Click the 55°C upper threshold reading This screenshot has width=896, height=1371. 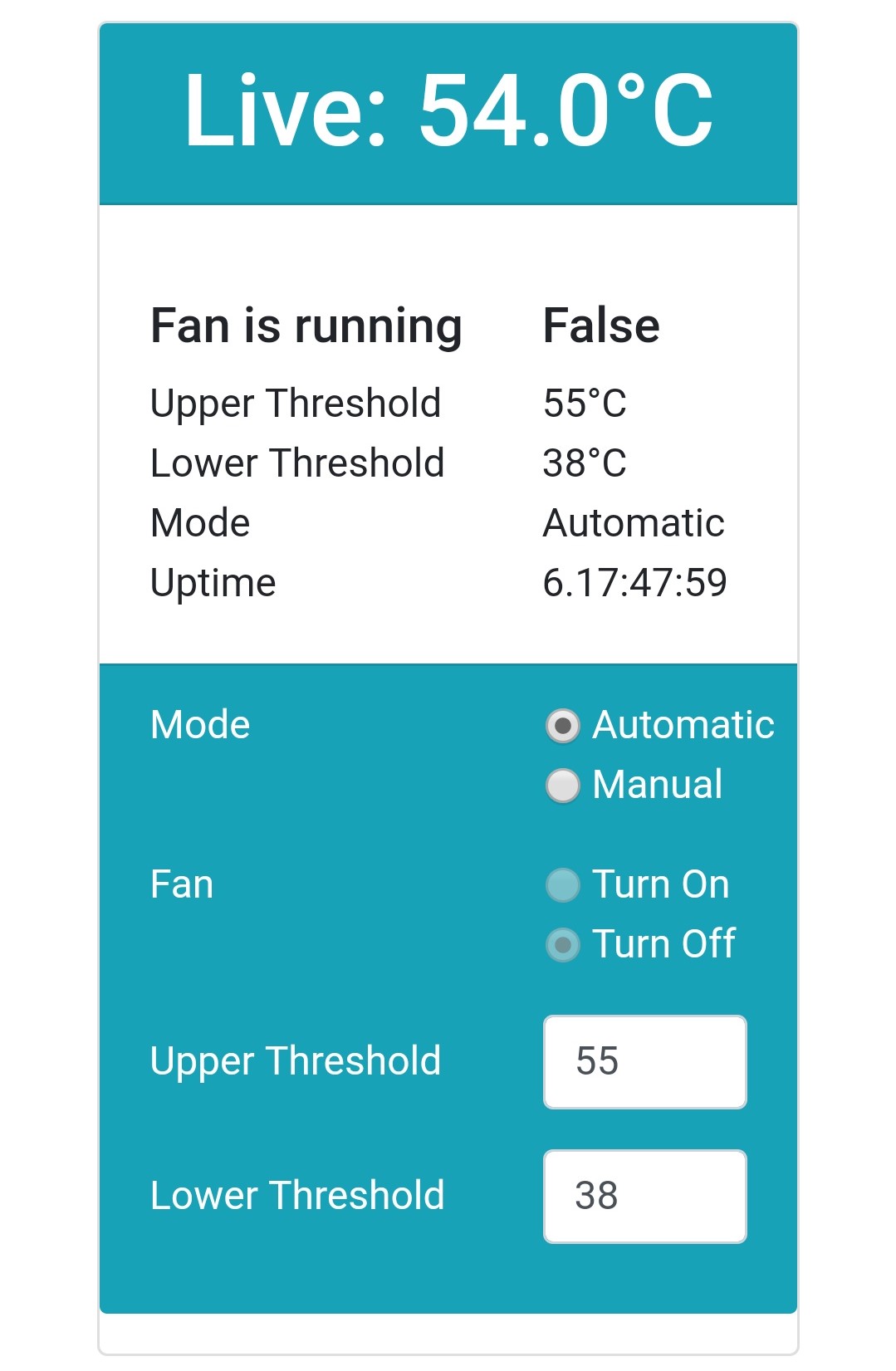point(585,404)
